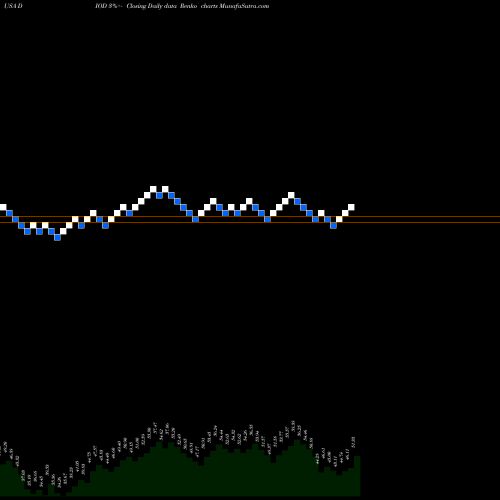Select the lowest blue Renko brick
This screenshot has width=500, height=500.
click(57, 237)
